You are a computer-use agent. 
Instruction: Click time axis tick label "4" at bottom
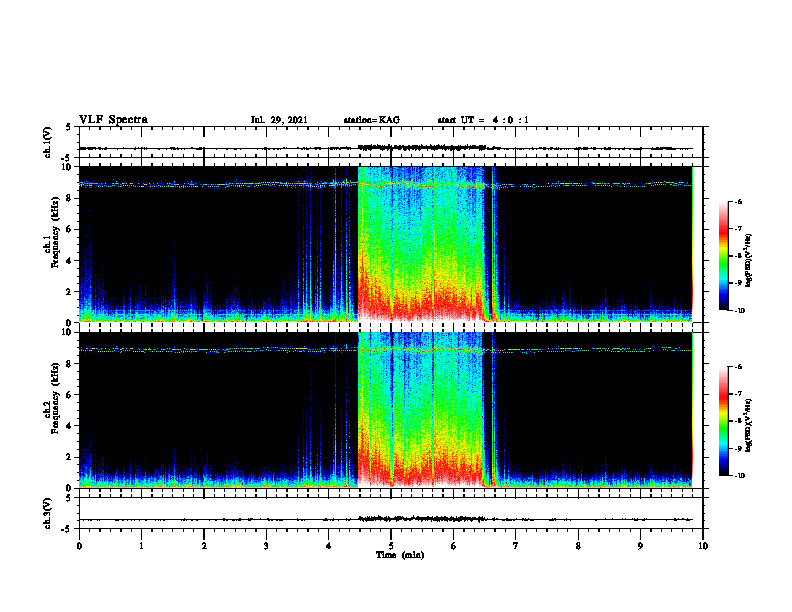[x=328, y=546]
